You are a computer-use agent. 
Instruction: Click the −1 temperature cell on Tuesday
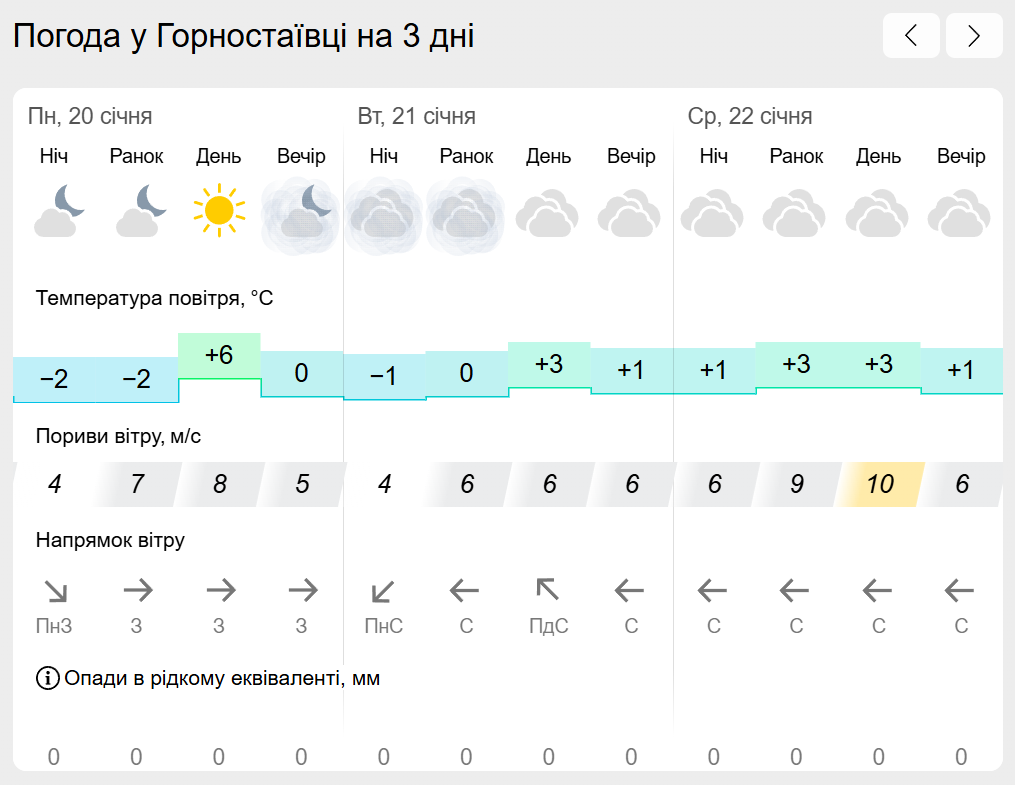(384, 376)
